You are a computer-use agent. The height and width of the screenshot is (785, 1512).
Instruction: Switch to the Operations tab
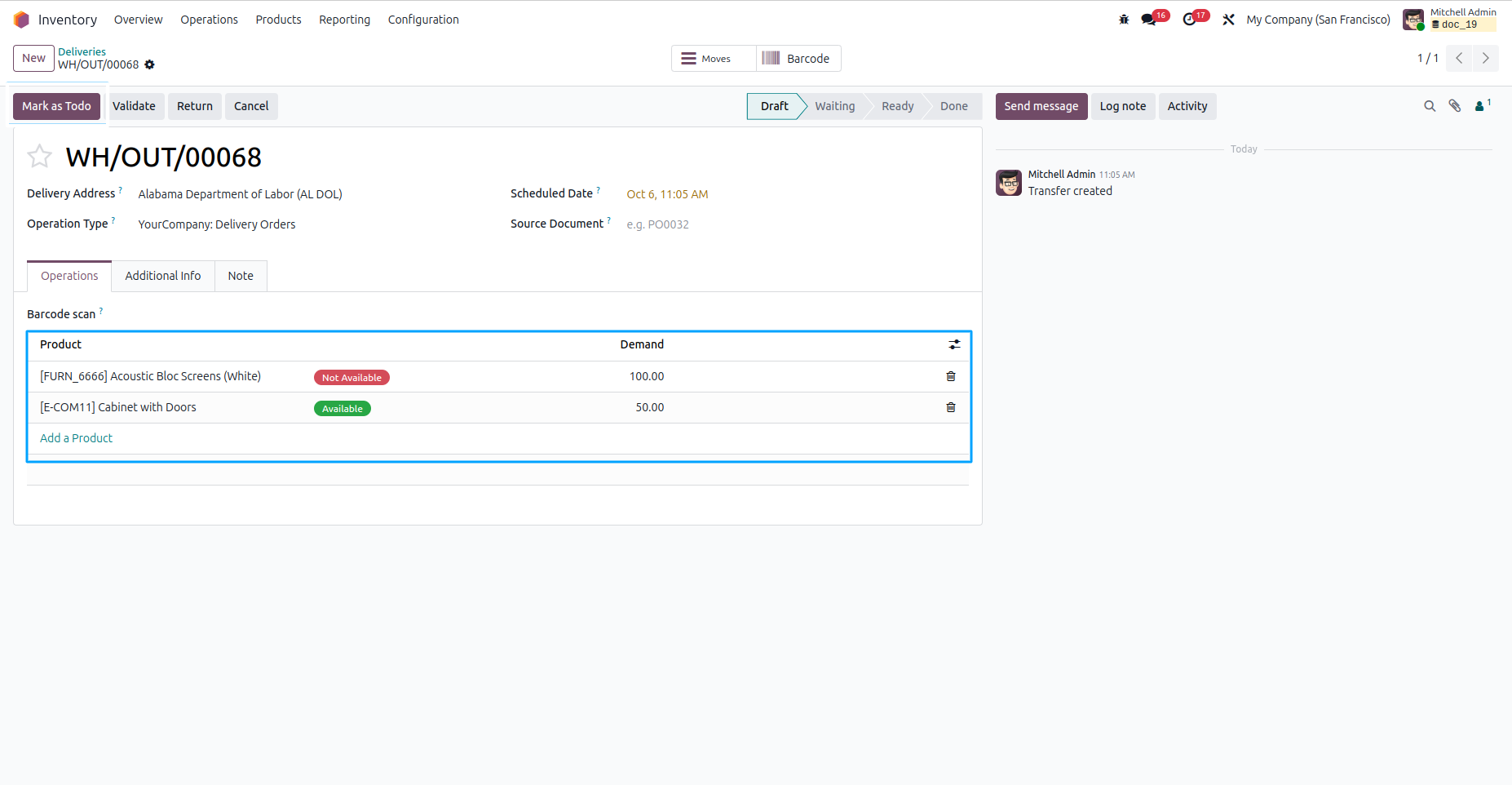coord(69,276)
